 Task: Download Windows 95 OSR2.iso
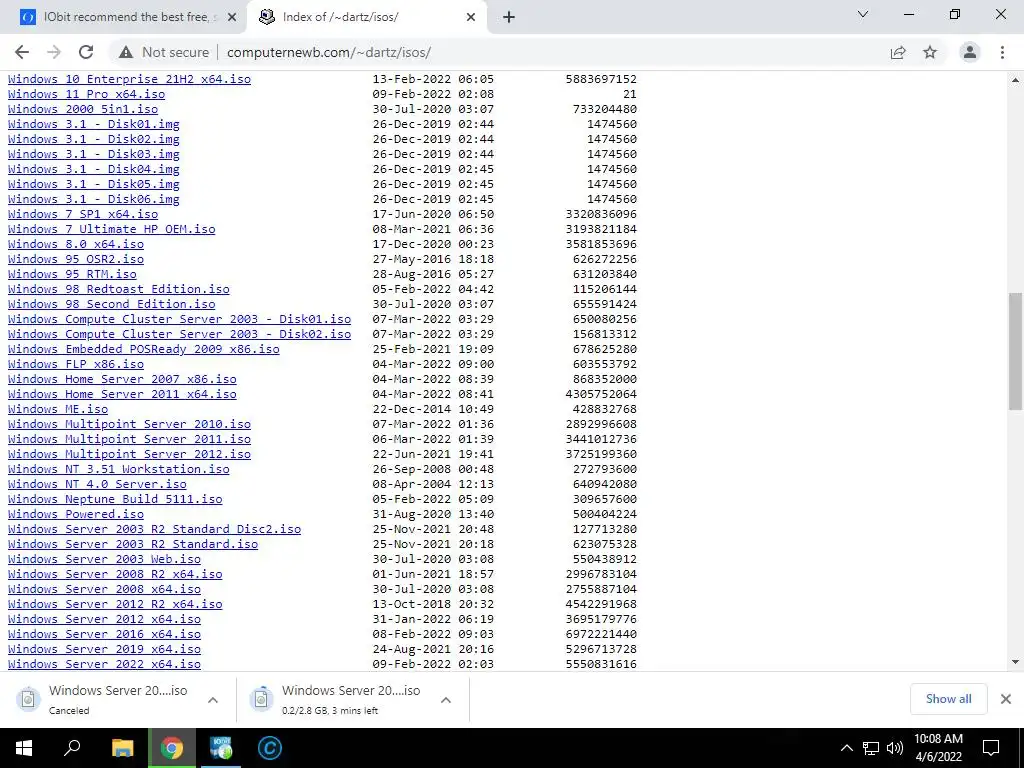point(76,259)
